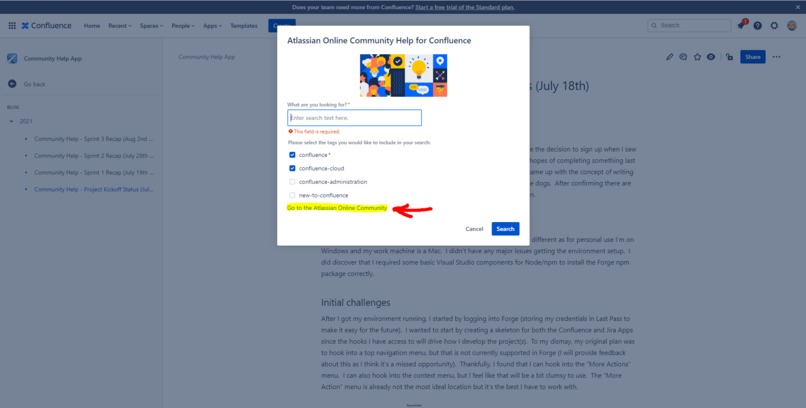The width and height of the screenshot is (806, 408).
Task: Dismiss the free trial banner
Action: coord(798,7)
